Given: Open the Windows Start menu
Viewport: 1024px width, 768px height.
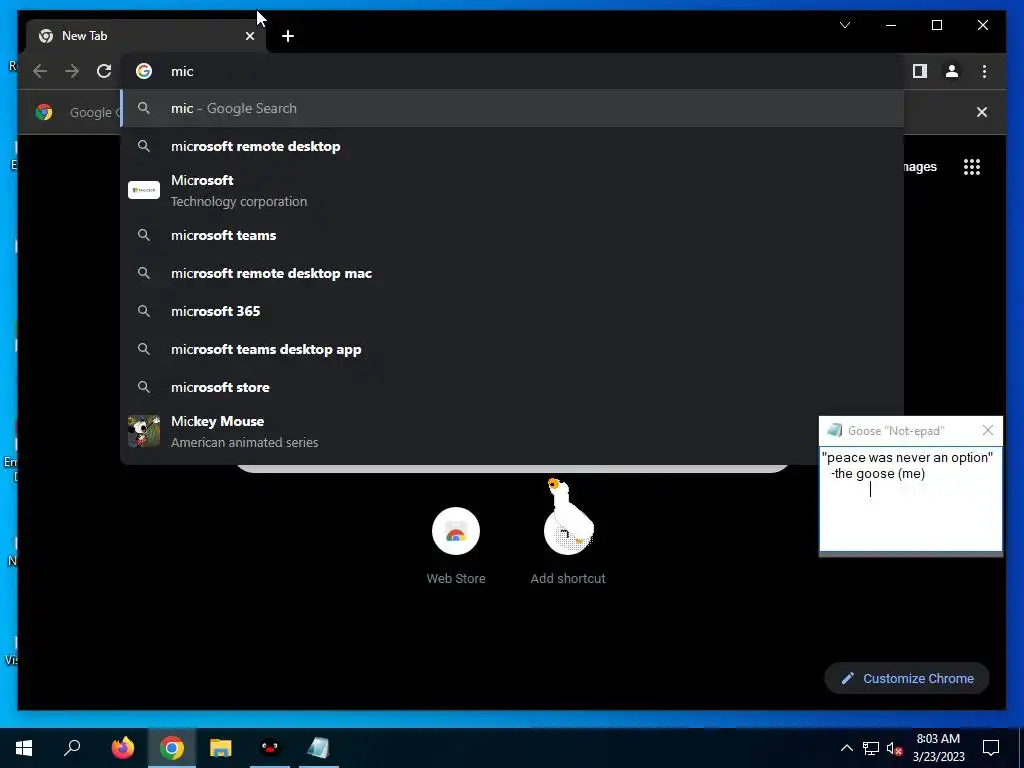Looking at the screenshot, I should (x=24, y=748).
